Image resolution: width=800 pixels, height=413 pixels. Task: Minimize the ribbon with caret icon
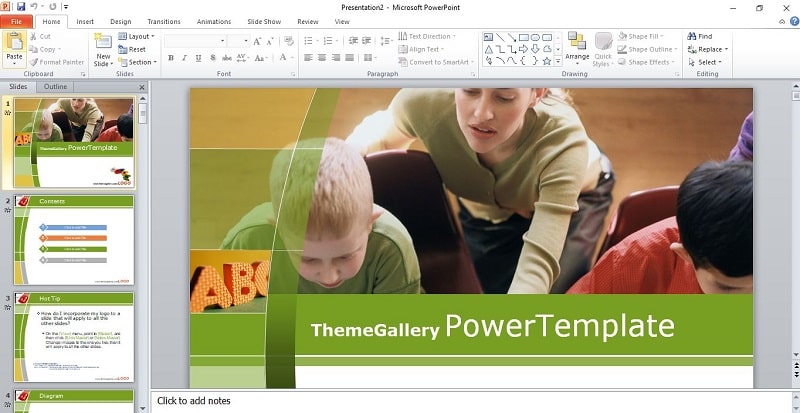[x=782, y=22]
